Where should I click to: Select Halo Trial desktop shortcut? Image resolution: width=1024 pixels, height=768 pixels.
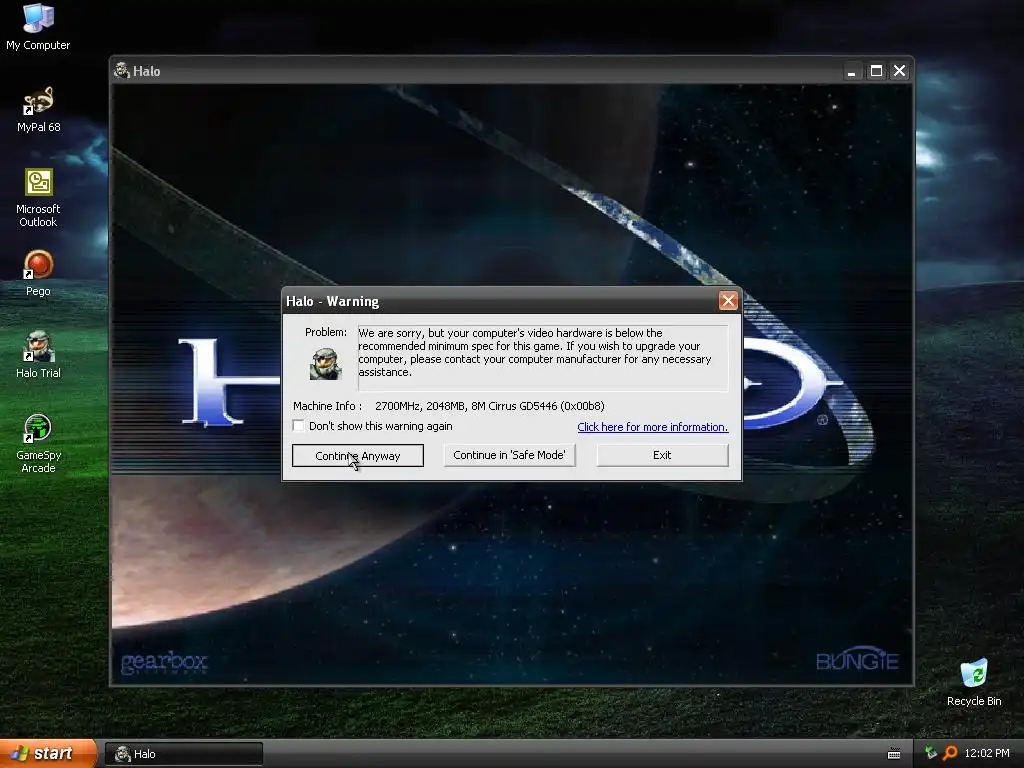(x=38, y=355)
